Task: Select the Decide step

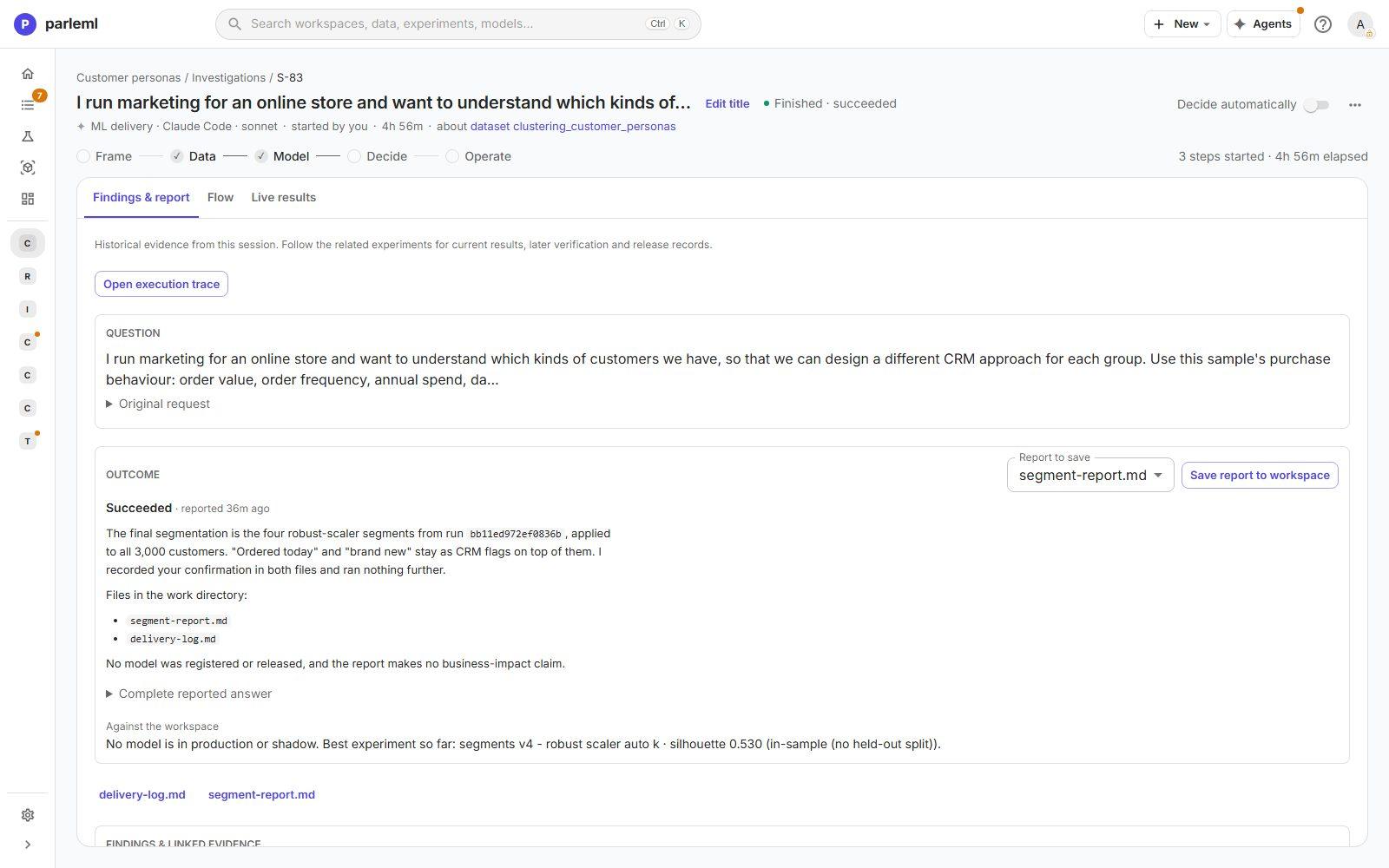Action: (378, 156)
